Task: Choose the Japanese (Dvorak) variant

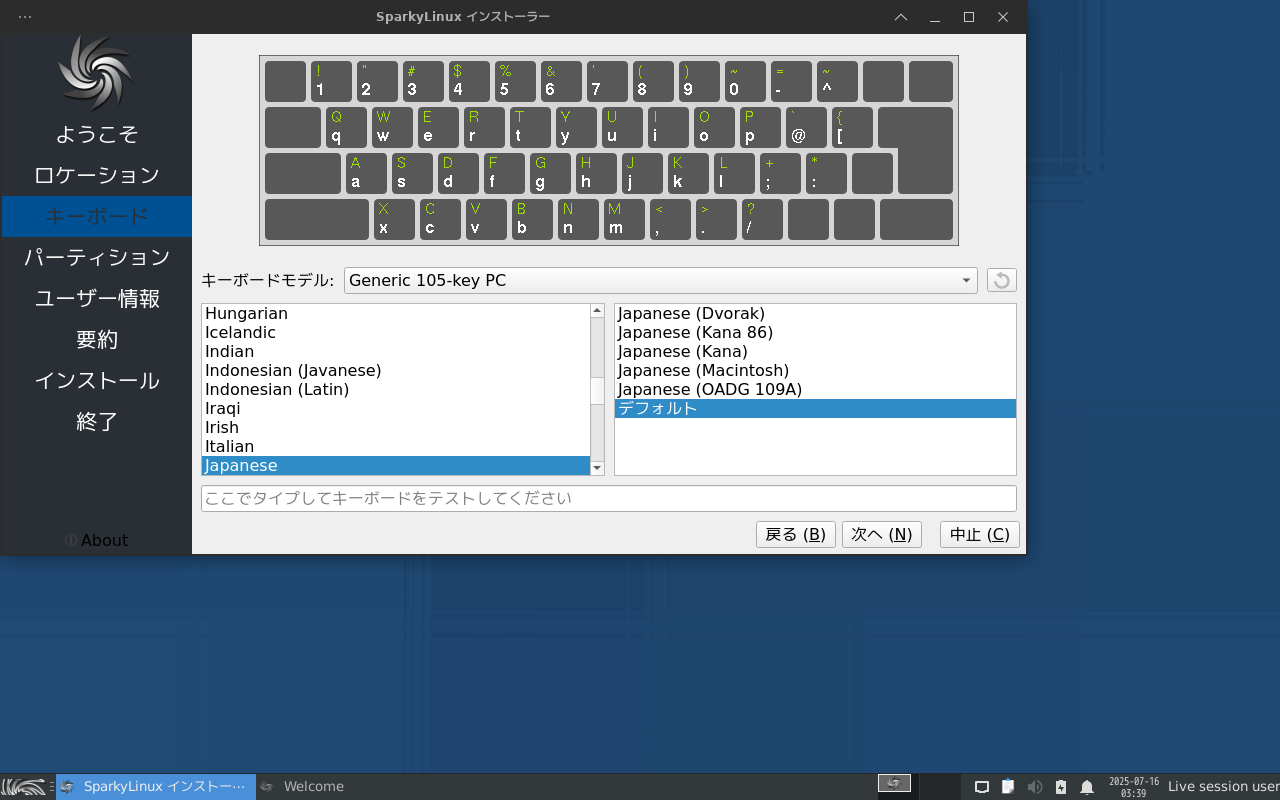Action: point(815,313)
